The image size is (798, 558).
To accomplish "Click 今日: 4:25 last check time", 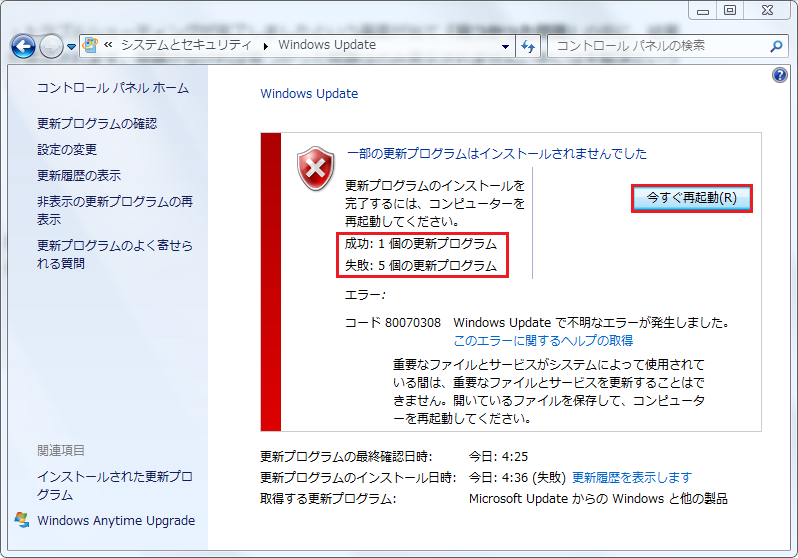I will (x=498, y=457).
